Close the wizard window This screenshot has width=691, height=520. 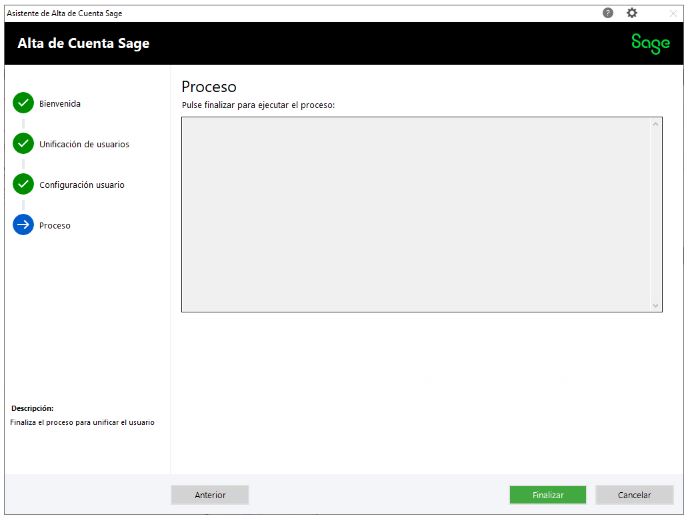673,13
